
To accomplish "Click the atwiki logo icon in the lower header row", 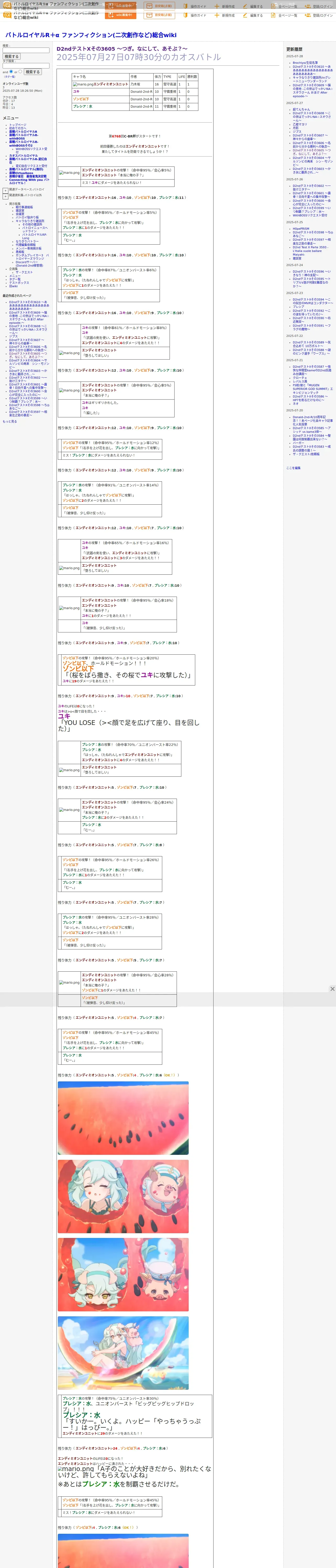I will pos(7,15).
